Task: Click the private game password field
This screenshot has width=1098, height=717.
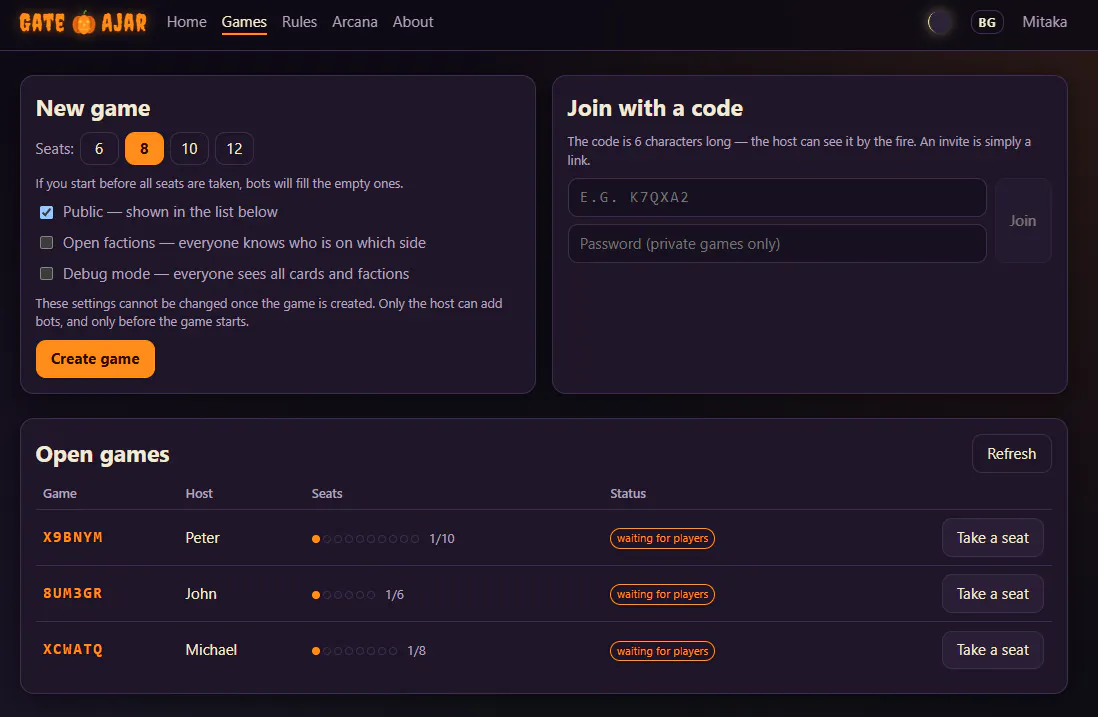Action: 777,244
